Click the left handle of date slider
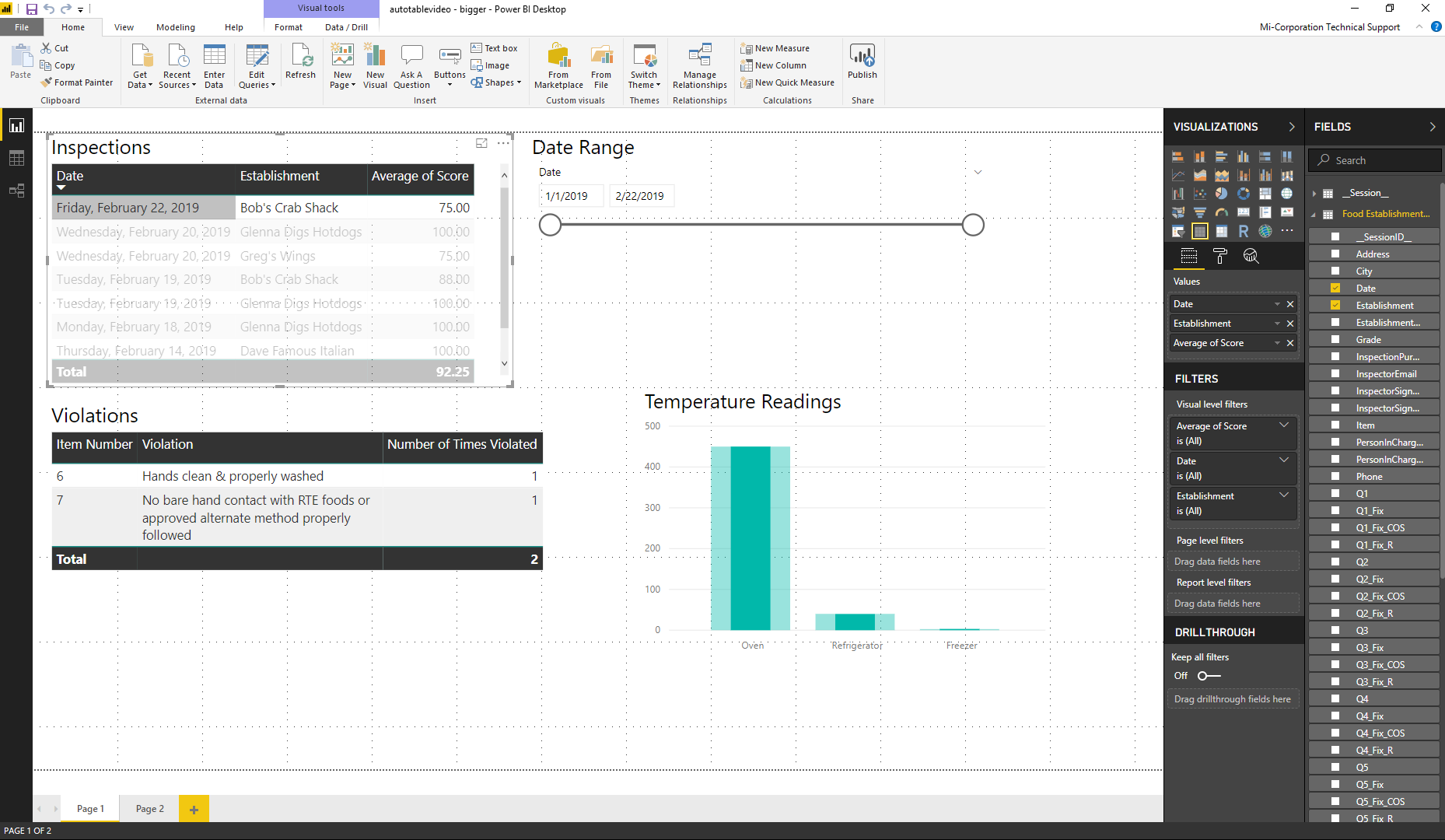1445x840 pixels. (x=550, y=225)
